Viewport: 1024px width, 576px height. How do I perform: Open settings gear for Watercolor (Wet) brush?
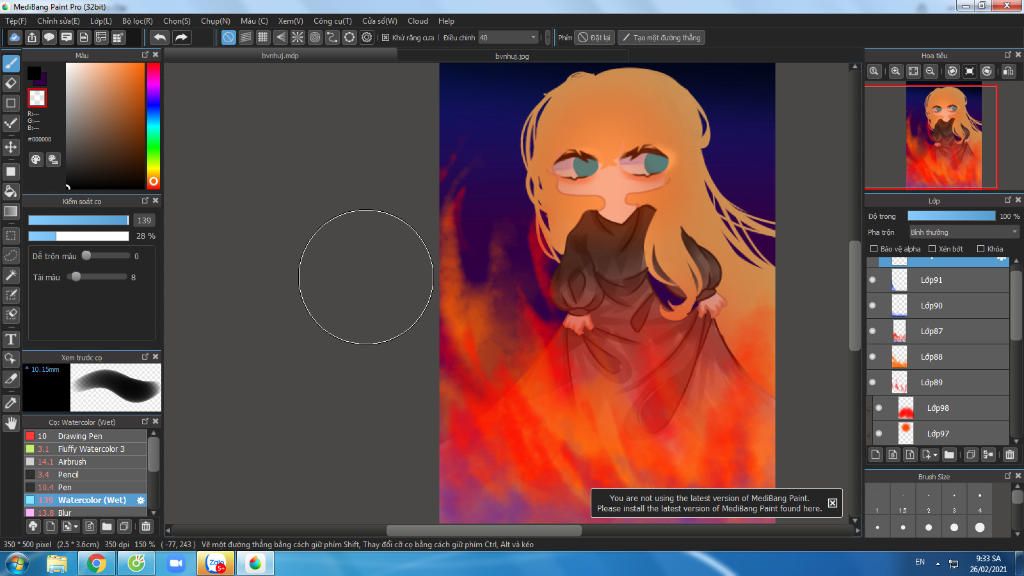(140, 500)
